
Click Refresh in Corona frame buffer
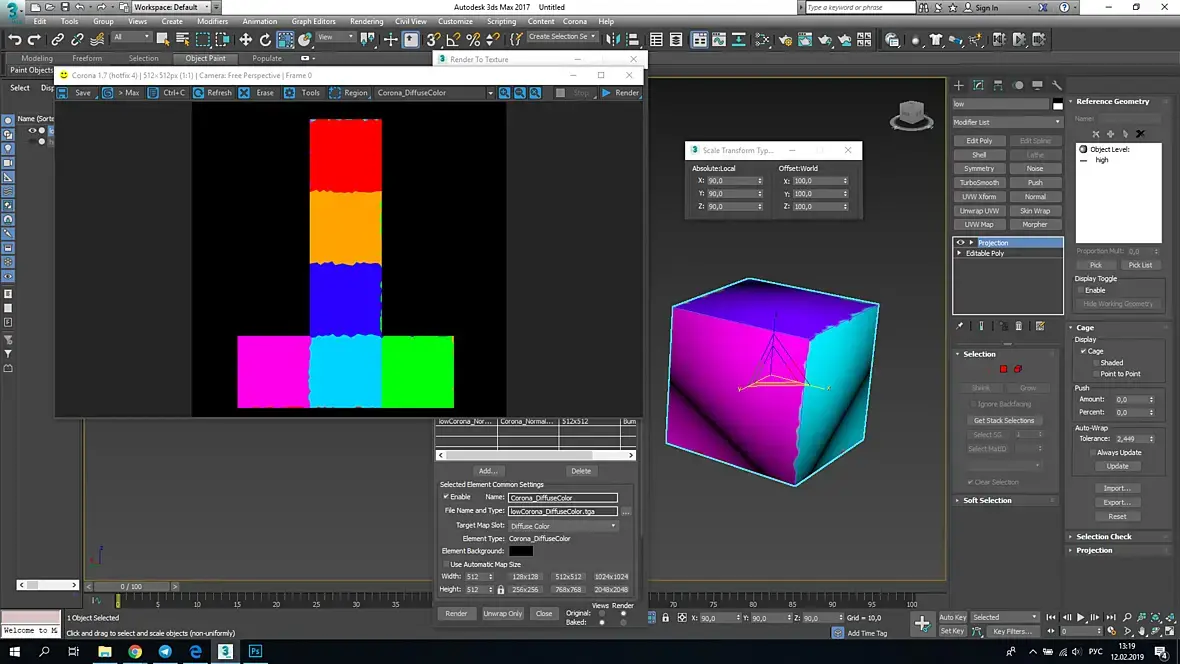point(218,93)
